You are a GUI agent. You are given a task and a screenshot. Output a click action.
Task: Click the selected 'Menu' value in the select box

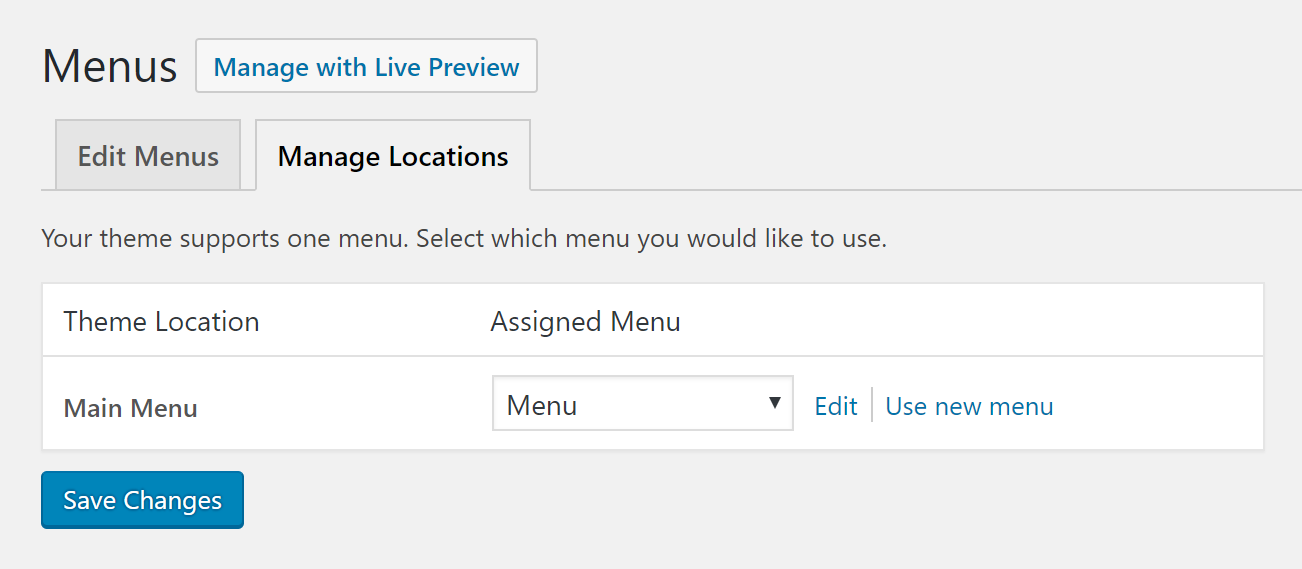pos(542,405)
